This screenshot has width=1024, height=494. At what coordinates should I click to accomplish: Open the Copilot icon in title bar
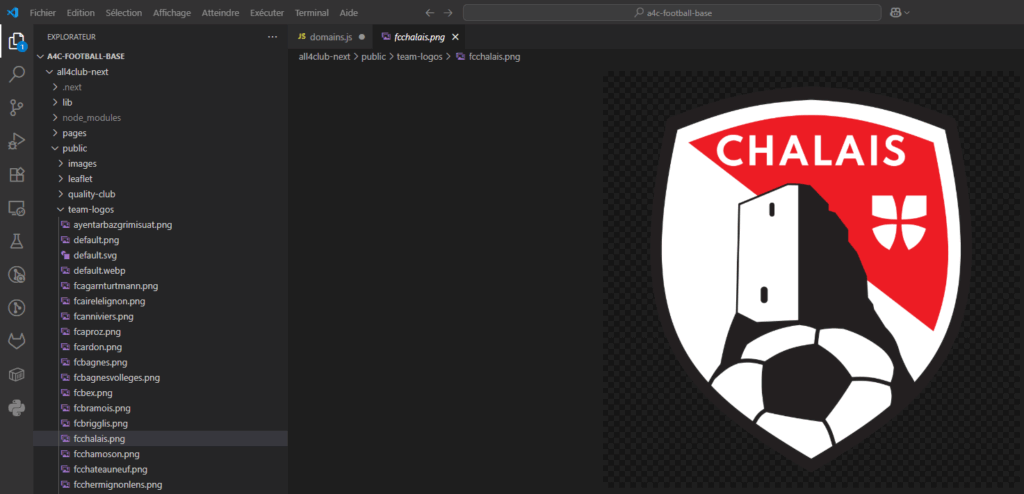(894, 12)
